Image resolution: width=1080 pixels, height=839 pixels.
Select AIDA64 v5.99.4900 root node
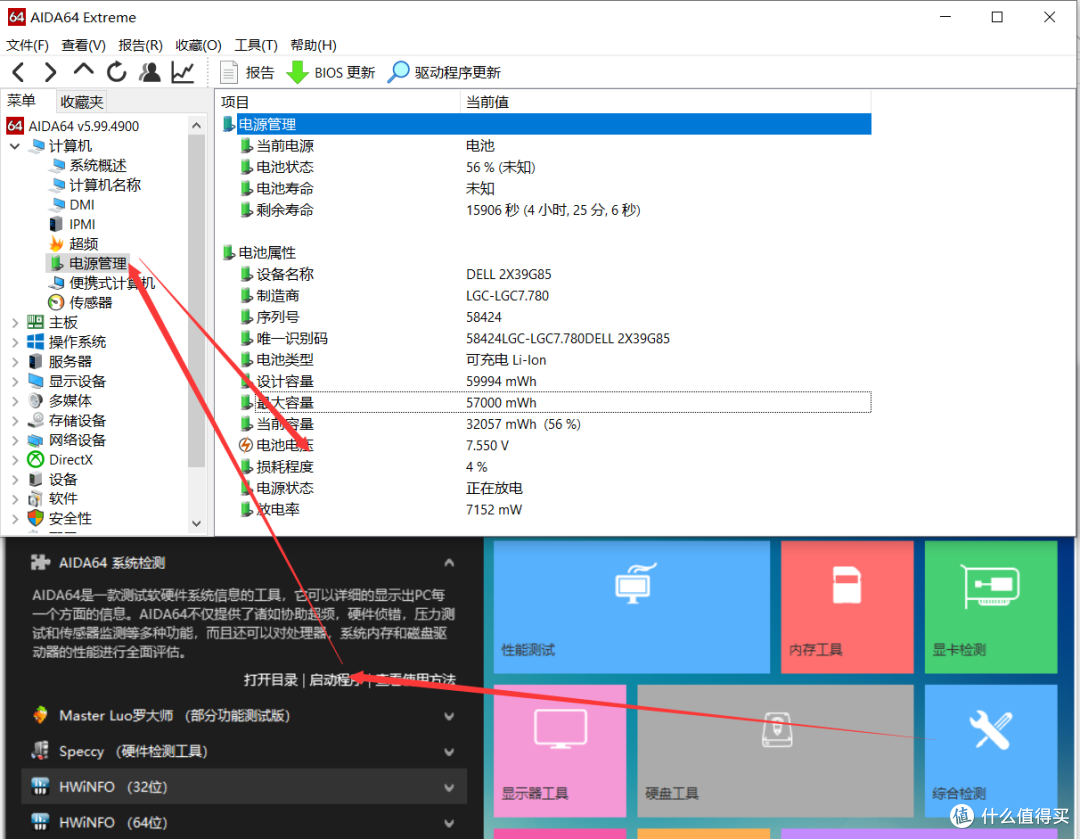tap(72, 126)
